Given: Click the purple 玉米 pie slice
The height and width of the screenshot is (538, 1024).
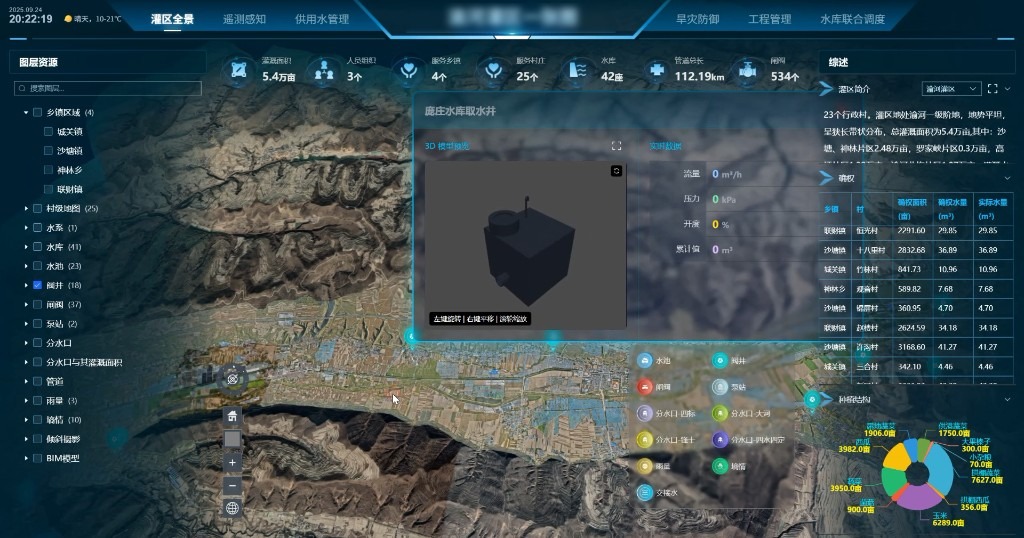Looking at the screenshot, I should point(919,498).
